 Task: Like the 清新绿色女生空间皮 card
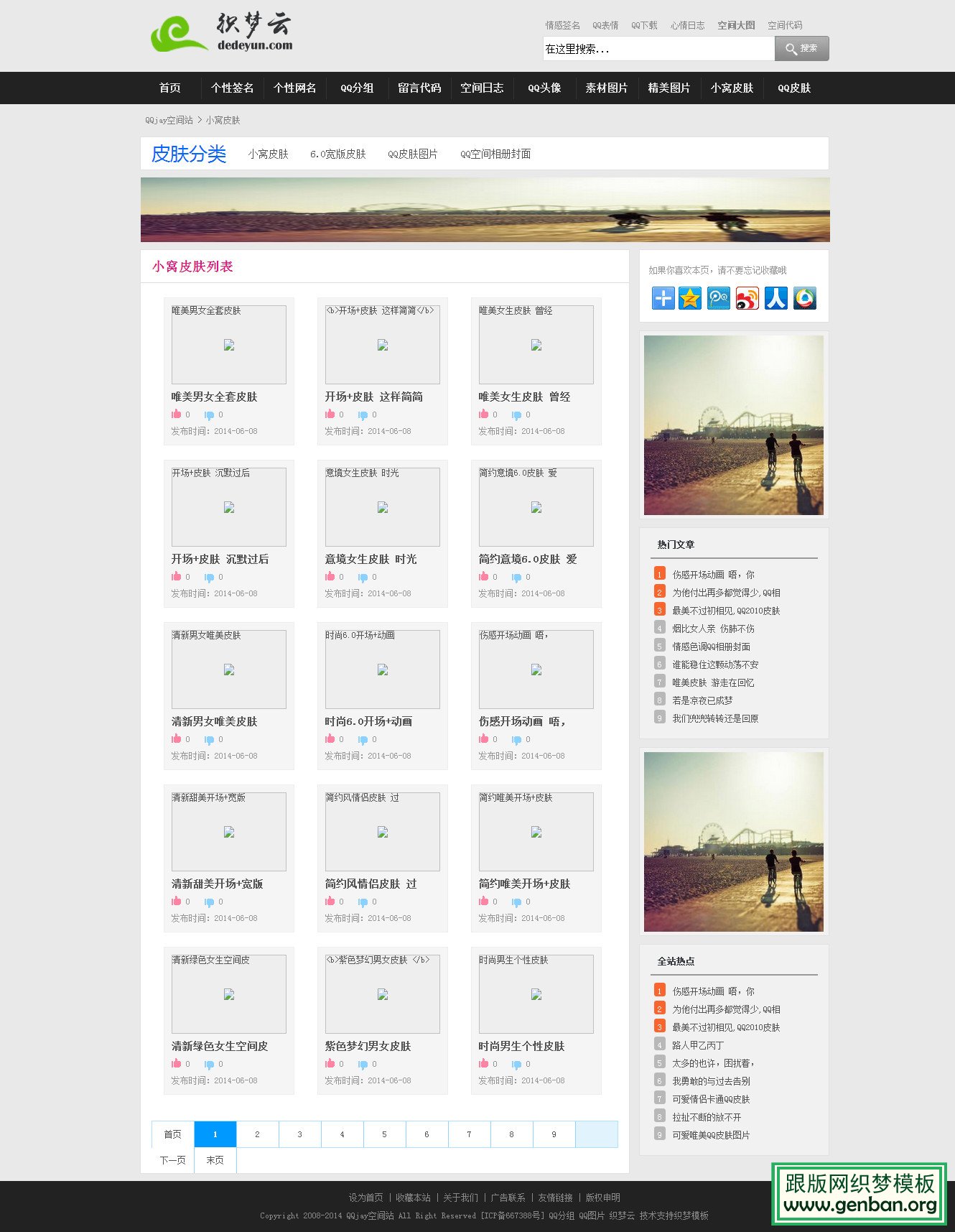[176, 1063]
